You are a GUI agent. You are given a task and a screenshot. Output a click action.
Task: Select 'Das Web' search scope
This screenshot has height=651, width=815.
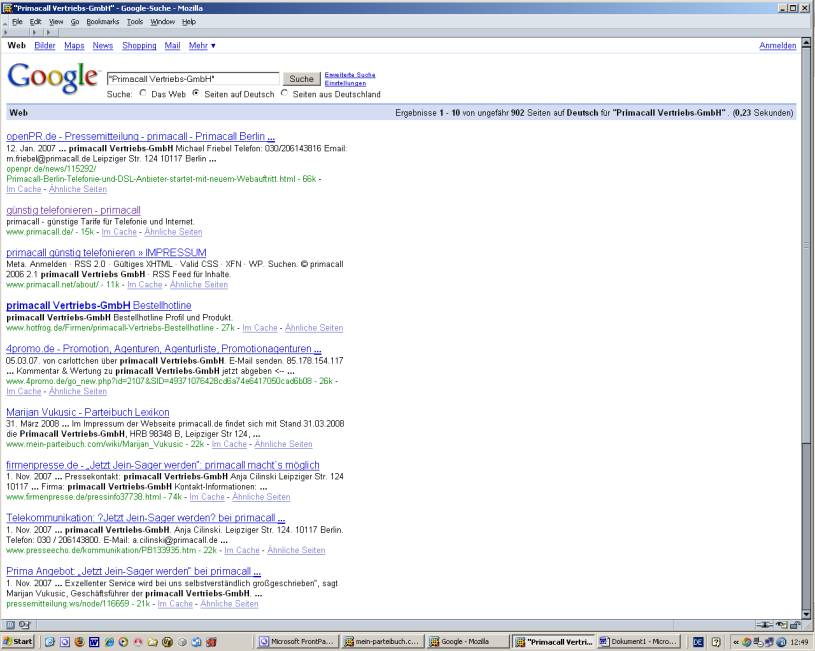(x=143, y=93)
